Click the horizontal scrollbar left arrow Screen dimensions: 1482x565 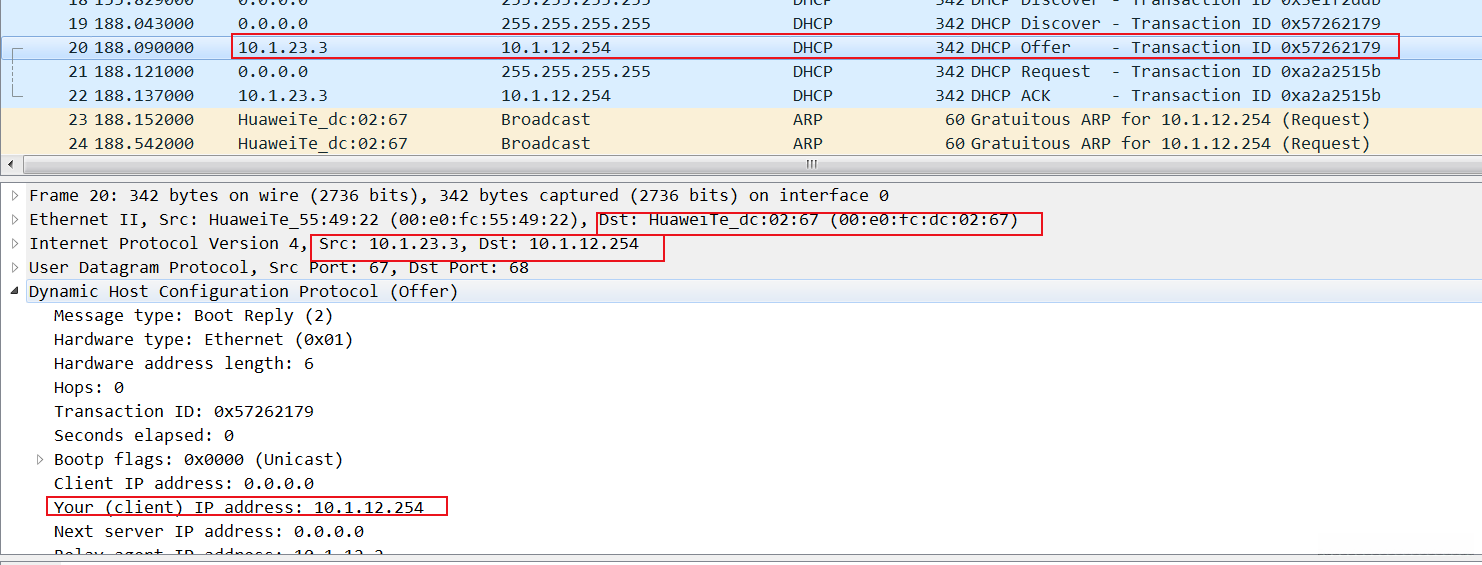click(x=9, y=164)
